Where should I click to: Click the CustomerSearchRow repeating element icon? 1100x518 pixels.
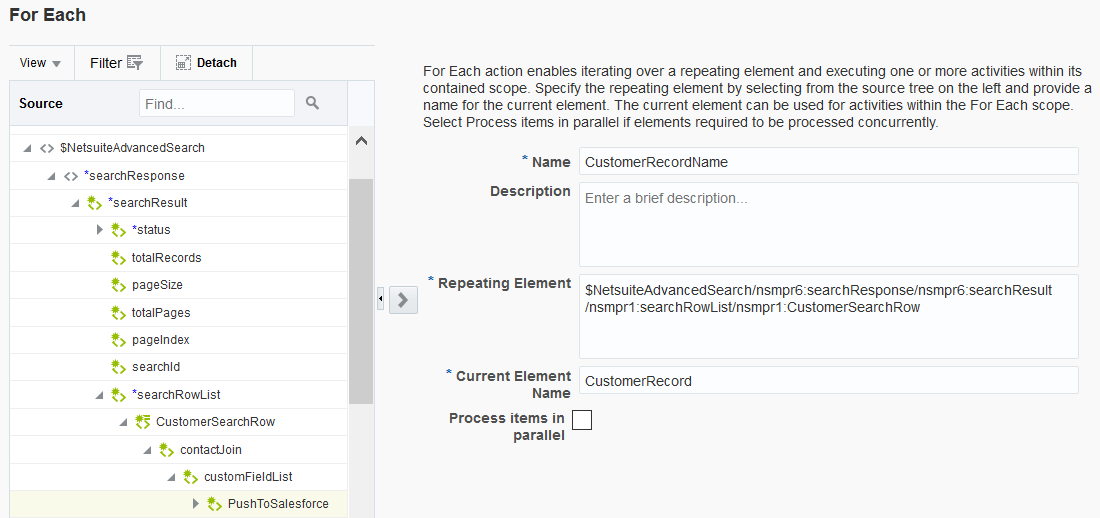coord(143,422)
